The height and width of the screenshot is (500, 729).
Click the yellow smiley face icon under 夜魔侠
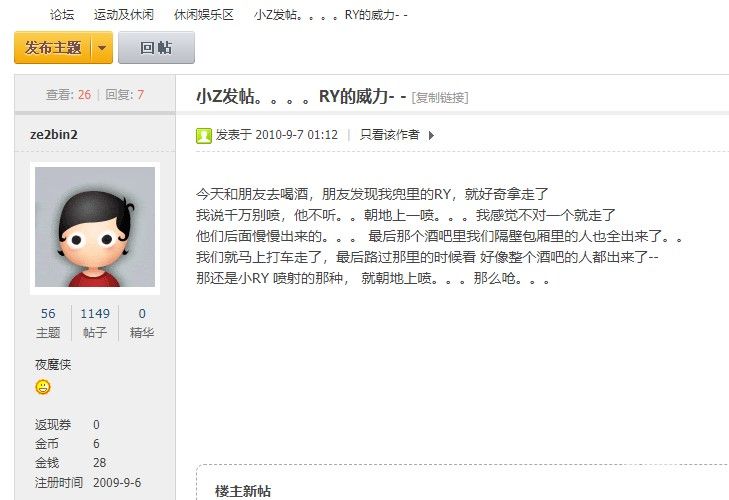click(43, 387)
